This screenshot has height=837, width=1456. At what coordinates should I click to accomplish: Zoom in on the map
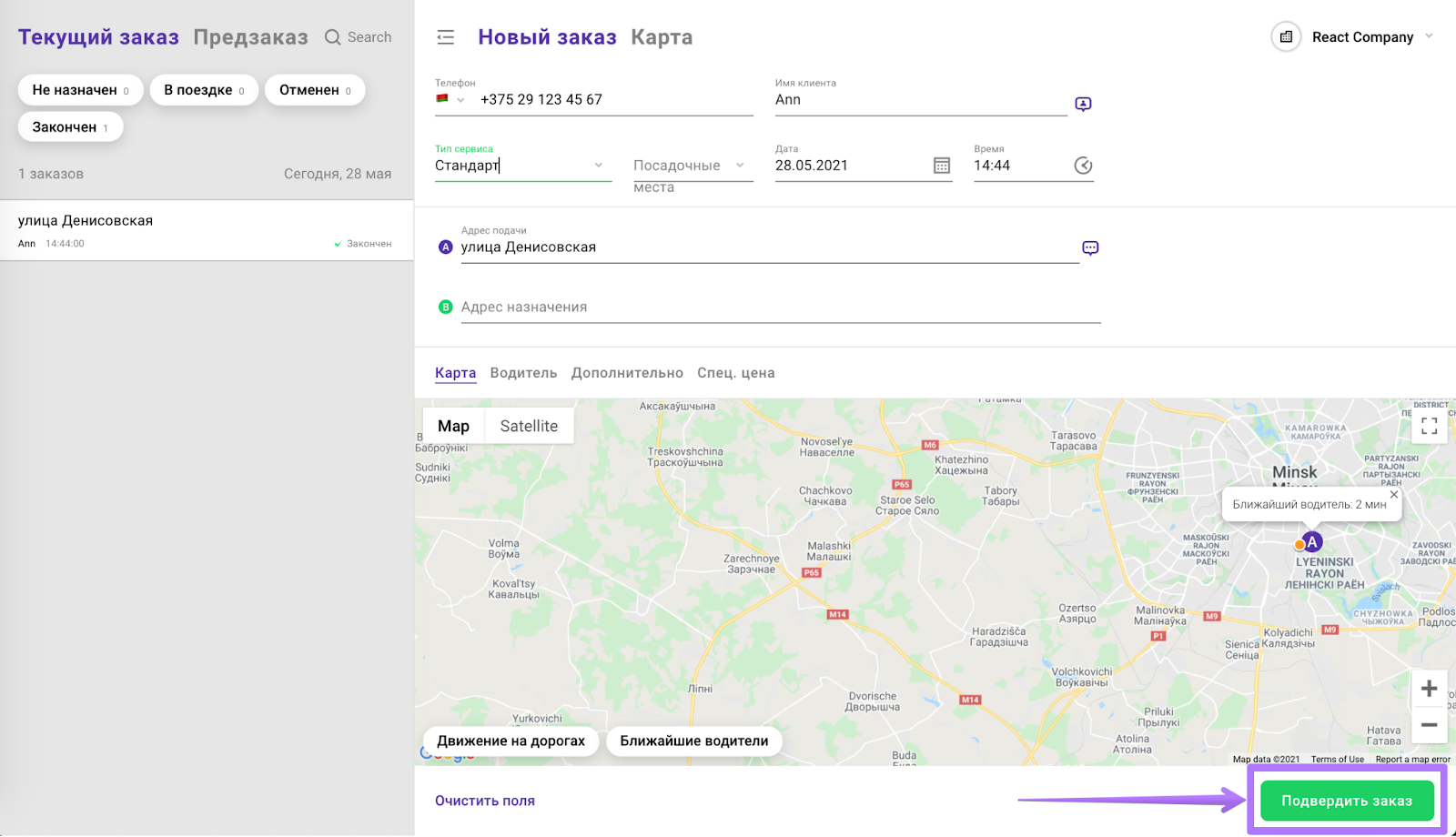coord(1429,689)
